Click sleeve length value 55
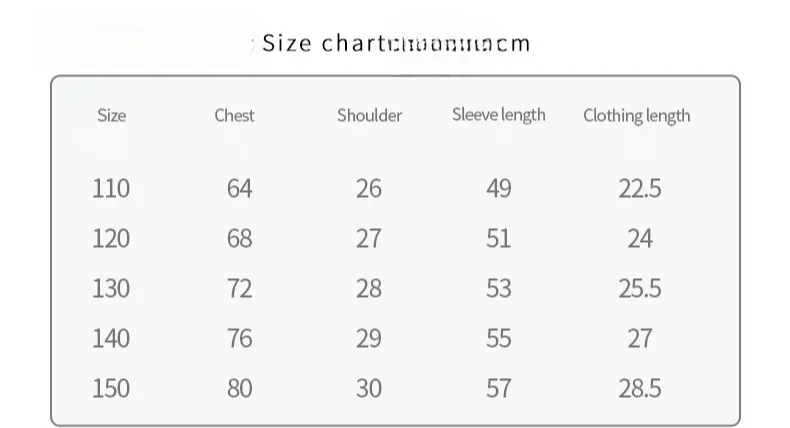This screenshot has width=790, height=428. pyautogui.click(x=499, y=338)
